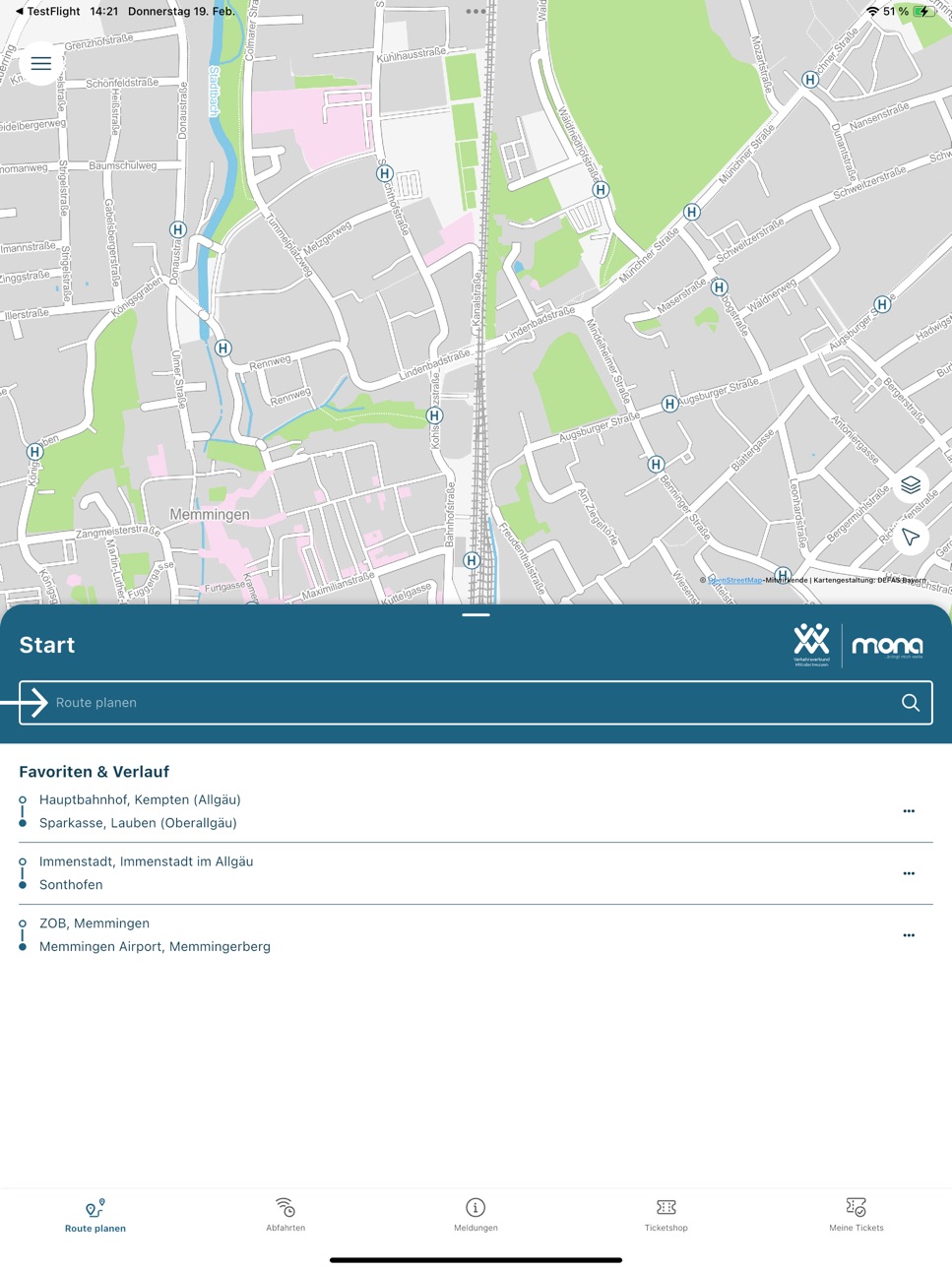Open the hamburger menu on the map
Viewport: 952px width, 1270px height.
coord(40,64)
